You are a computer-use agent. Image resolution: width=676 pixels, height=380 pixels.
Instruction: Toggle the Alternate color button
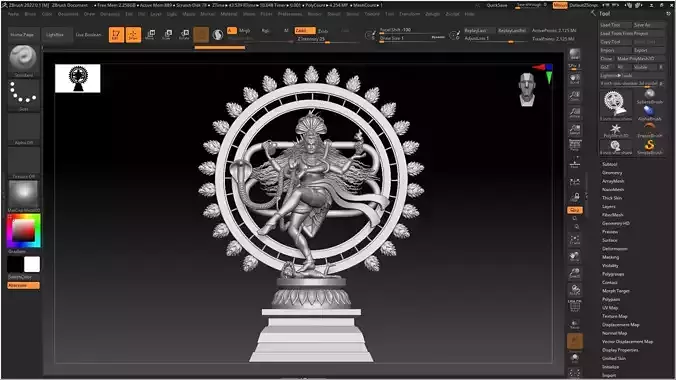23,285
